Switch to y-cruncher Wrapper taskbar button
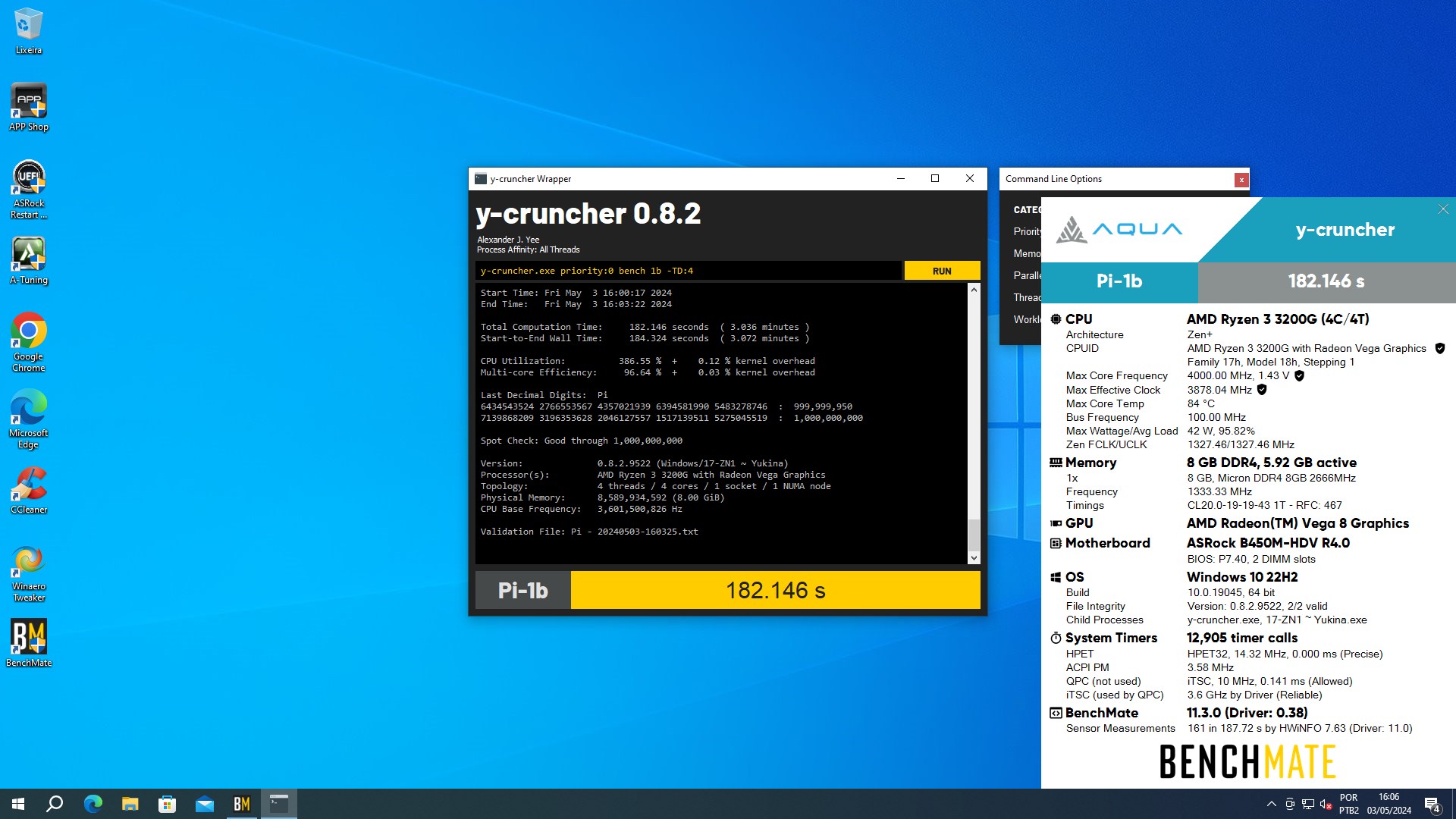 point(278,804)
